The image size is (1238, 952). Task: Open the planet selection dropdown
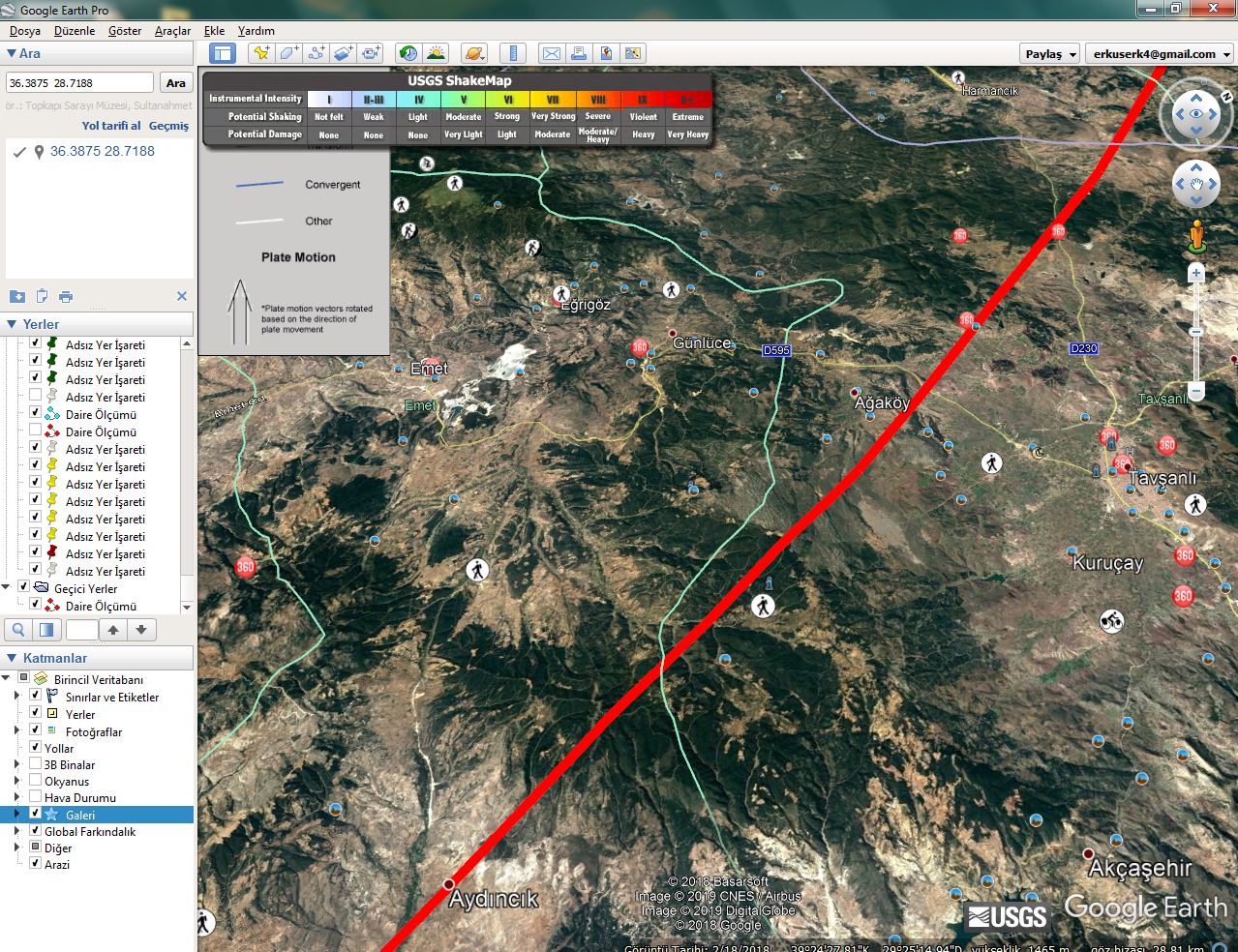(474, 53)
